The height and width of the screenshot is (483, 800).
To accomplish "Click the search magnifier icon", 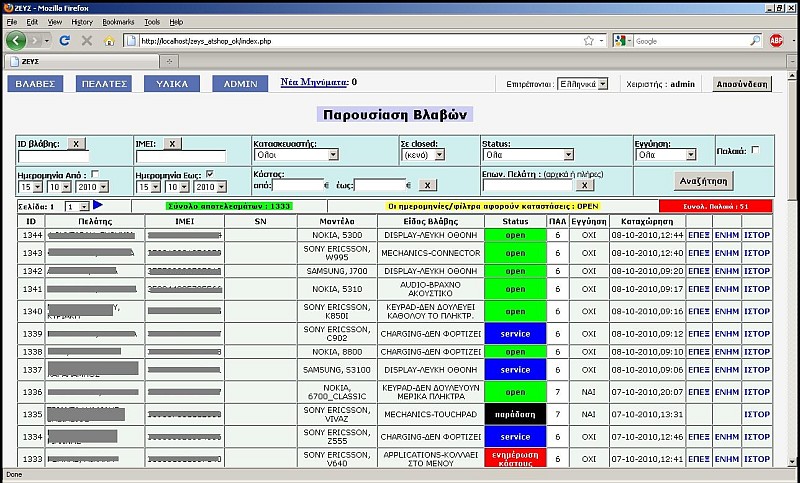I will (755, 41).
